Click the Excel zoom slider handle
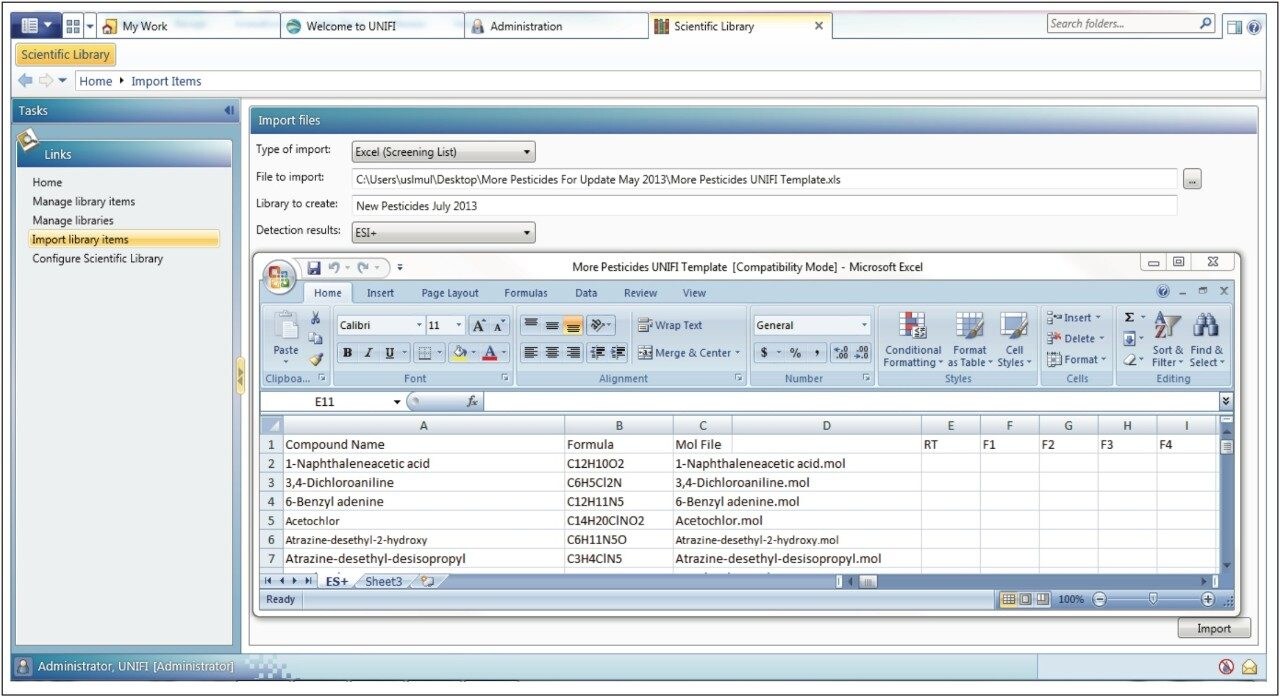This screenshot has width=1280, height=697. (x=1153, y=599)
